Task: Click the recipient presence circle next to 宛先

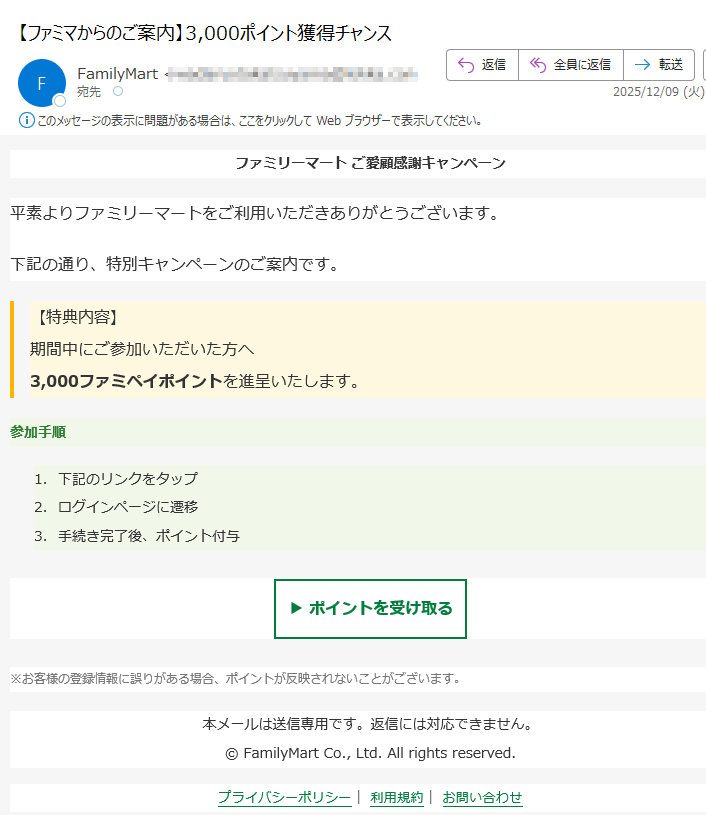Action: tap(118, 91)
